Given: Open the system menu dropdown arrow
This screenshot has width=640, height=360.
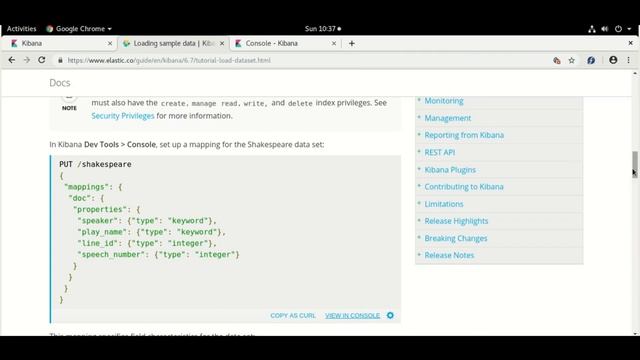Looking at the screenshot, I should [629, 29].
